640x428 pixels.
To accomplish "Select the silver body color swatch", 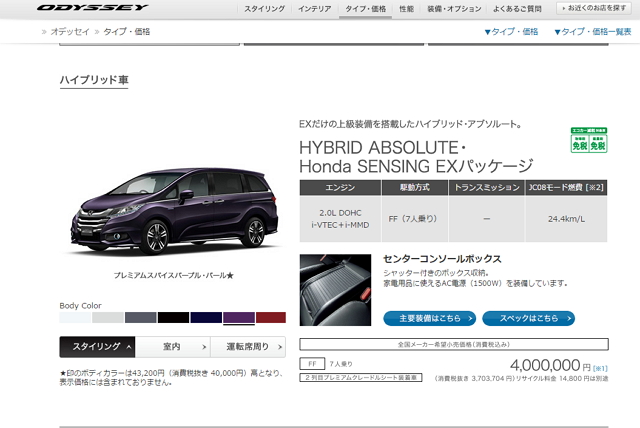I will coord(108,317).
